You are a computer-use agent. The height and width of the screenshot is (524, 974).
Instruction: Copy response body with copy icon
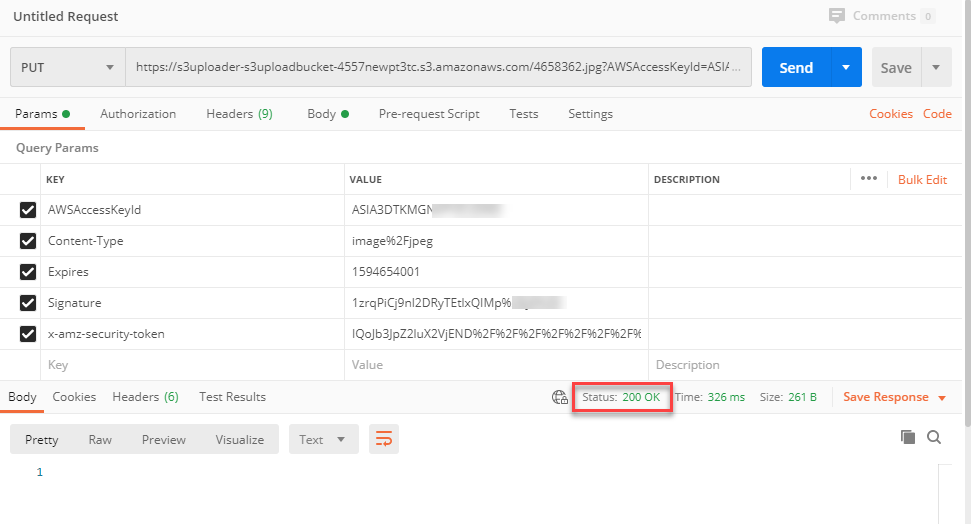click(x=908, y=437)
